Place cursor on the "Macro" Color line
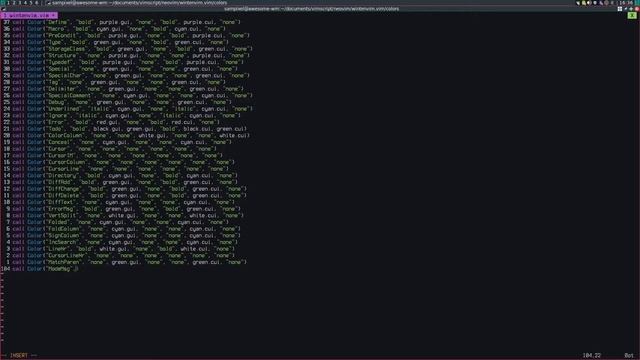 point(119,29)
